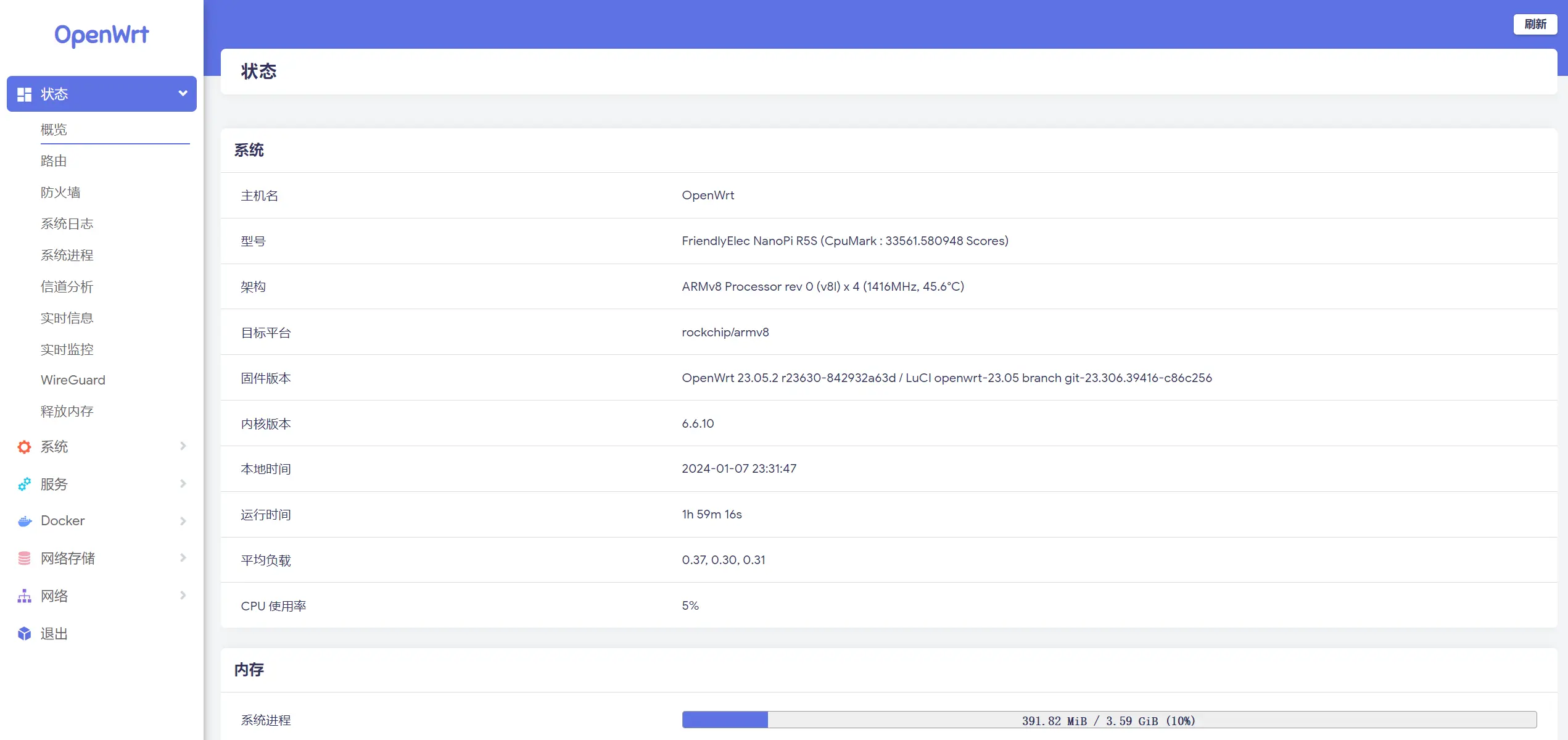The height and width of the screenshot is (740, 1568).
Task: Click the 系统 gear icon
Action: click(23, 446)
